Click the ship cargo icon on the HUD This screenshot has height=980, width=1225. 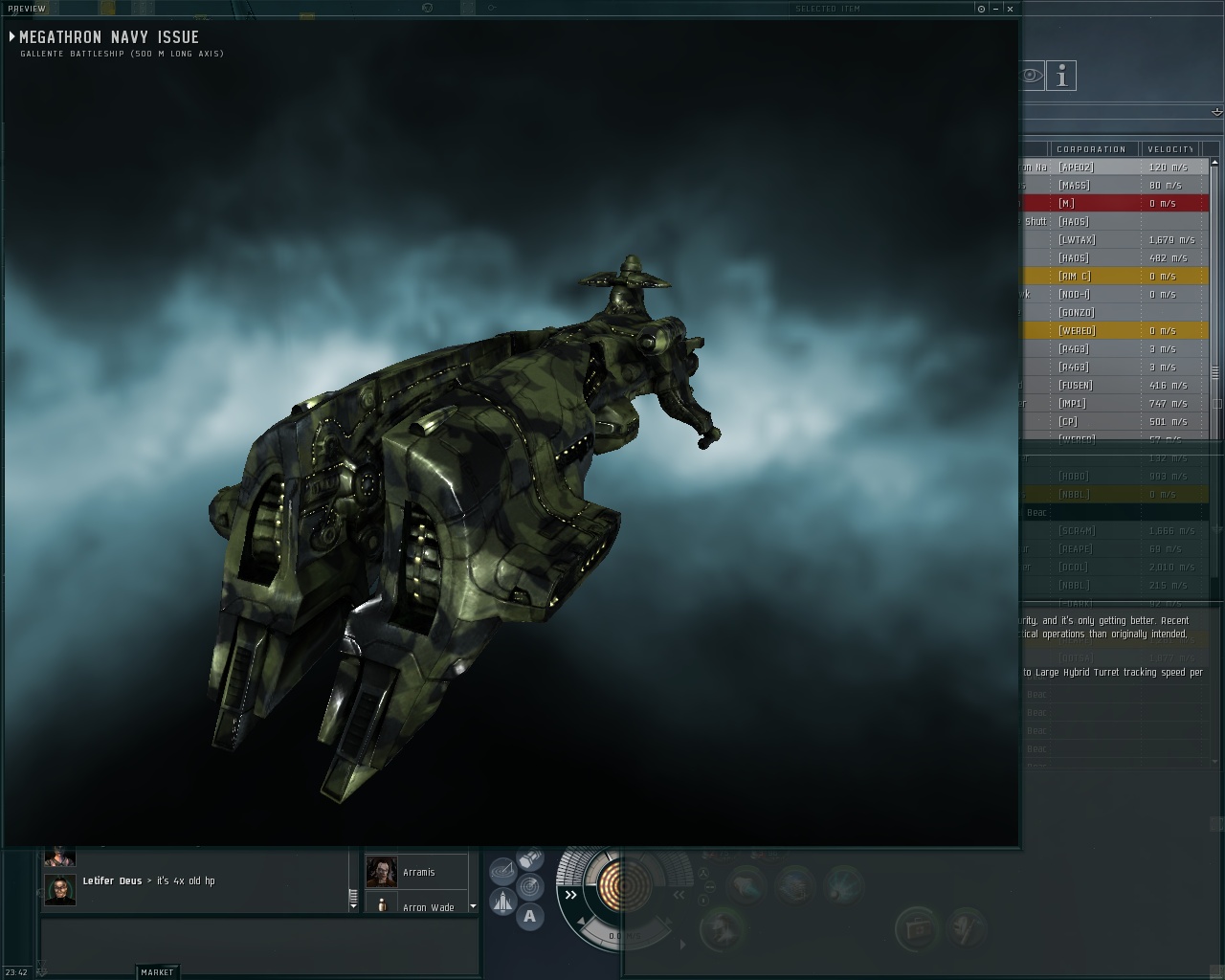coord(503,902)
